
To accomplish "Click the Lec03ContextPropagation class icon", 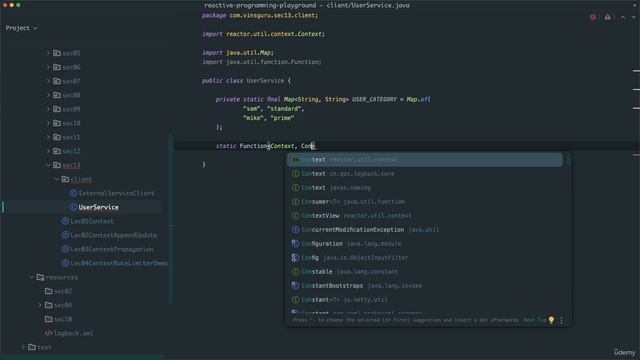I will tap(65, 249).
